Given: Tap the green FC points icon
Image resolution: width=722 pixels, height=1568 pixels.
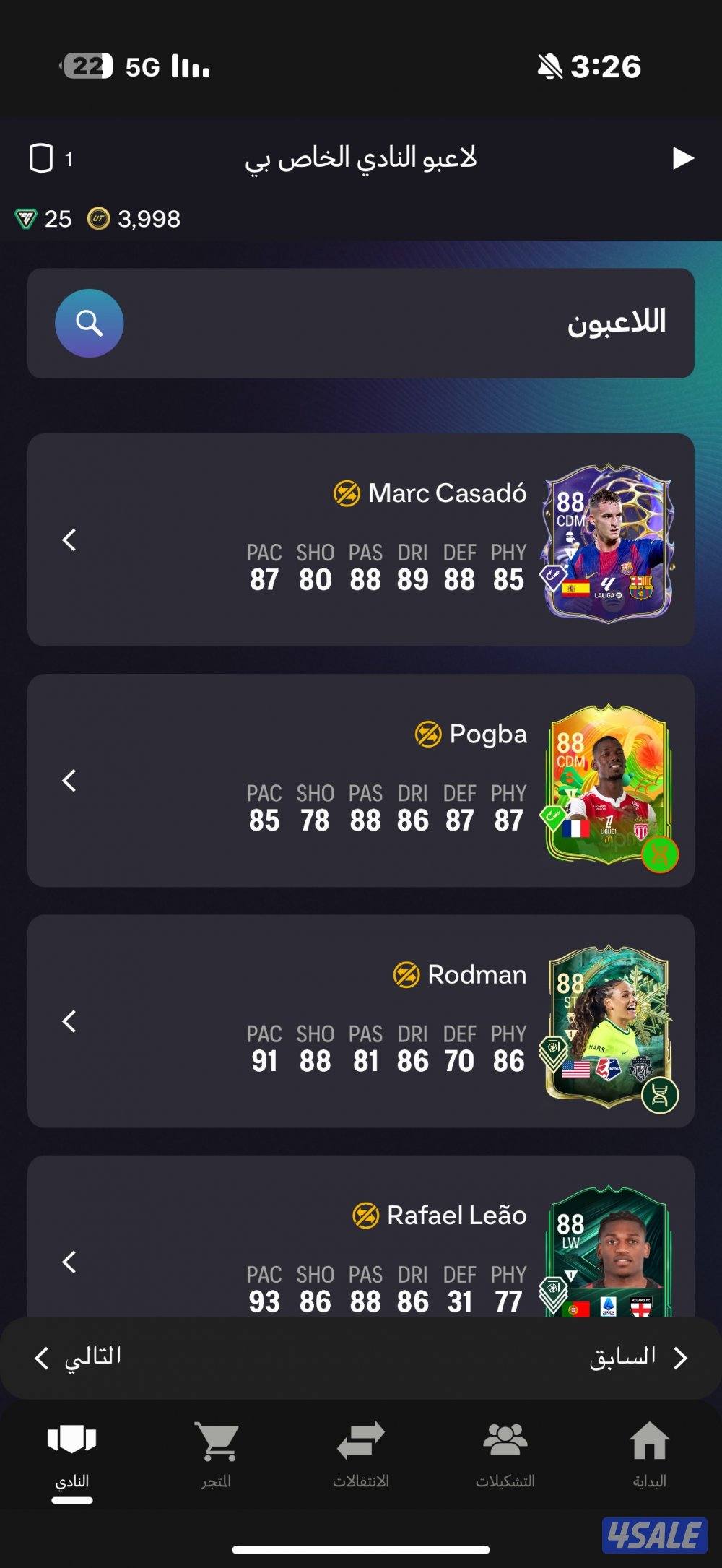Looking at the screenshot, I should [x=26, y=218].
